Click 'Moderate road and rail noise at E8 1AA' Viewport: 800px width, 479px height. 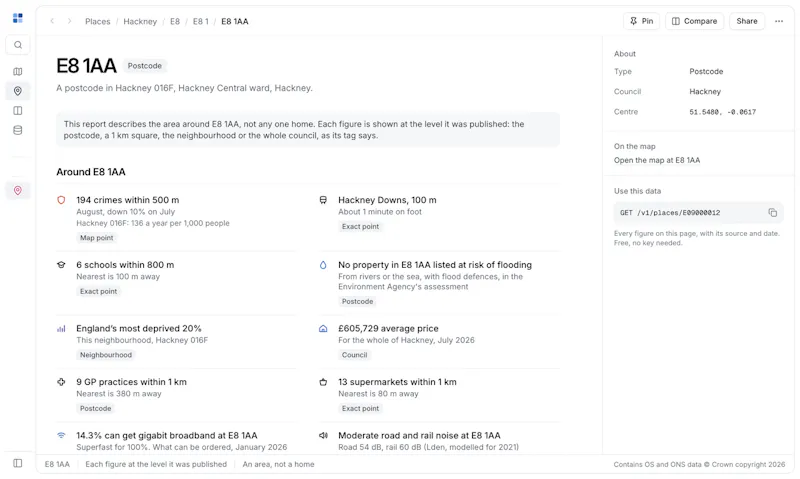pos(419,436)
